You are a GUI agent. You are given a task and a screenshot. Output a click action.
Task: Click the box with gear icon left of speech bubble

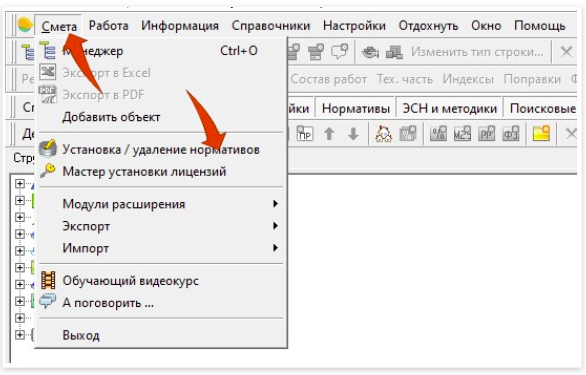316,52
